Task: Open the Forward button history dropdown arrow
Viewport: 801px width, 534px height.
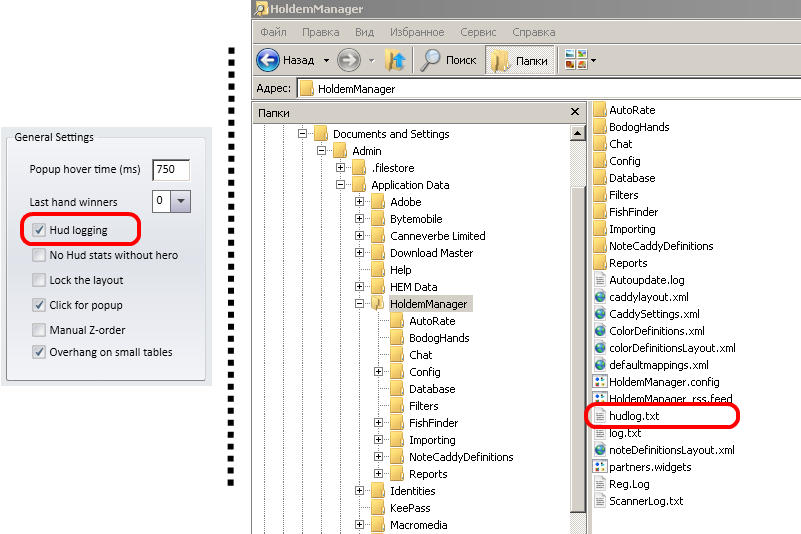Action: (371, 61)
